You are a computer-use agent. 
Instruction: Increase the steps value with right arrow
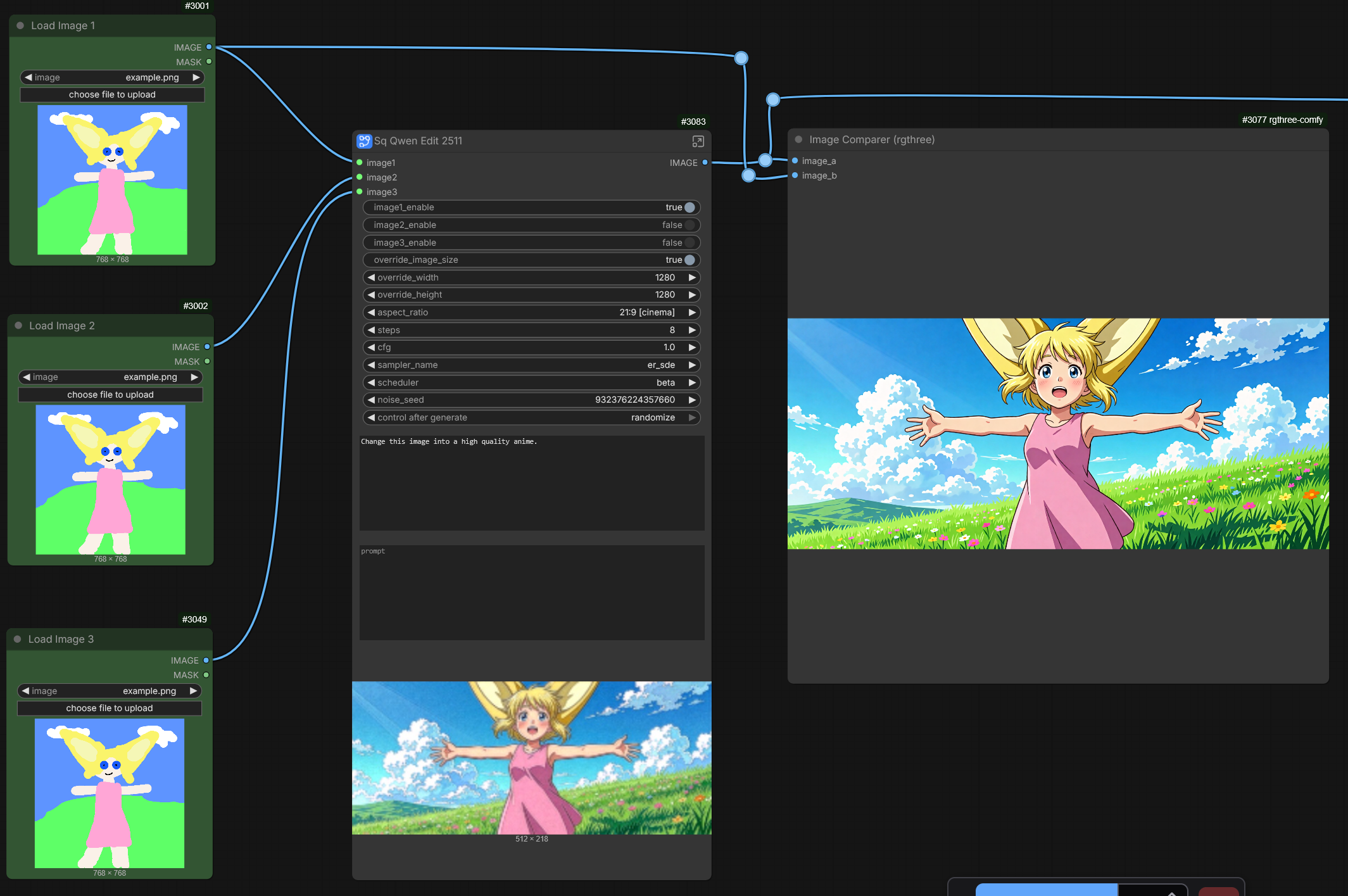coord(692,330)
